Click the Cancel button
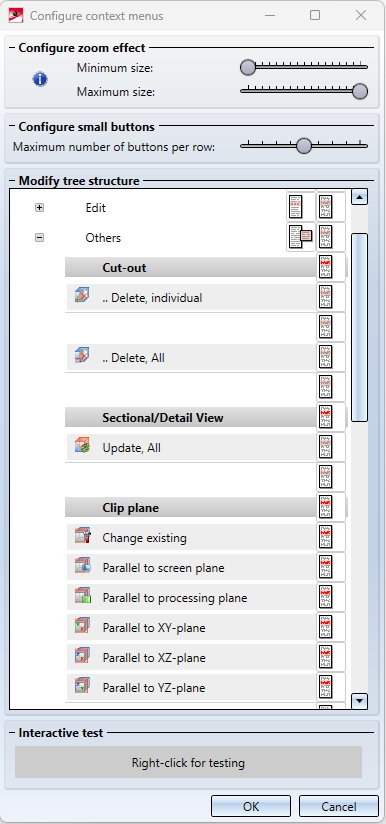Screen dimensions: 386x824 (x=339, y=807)
